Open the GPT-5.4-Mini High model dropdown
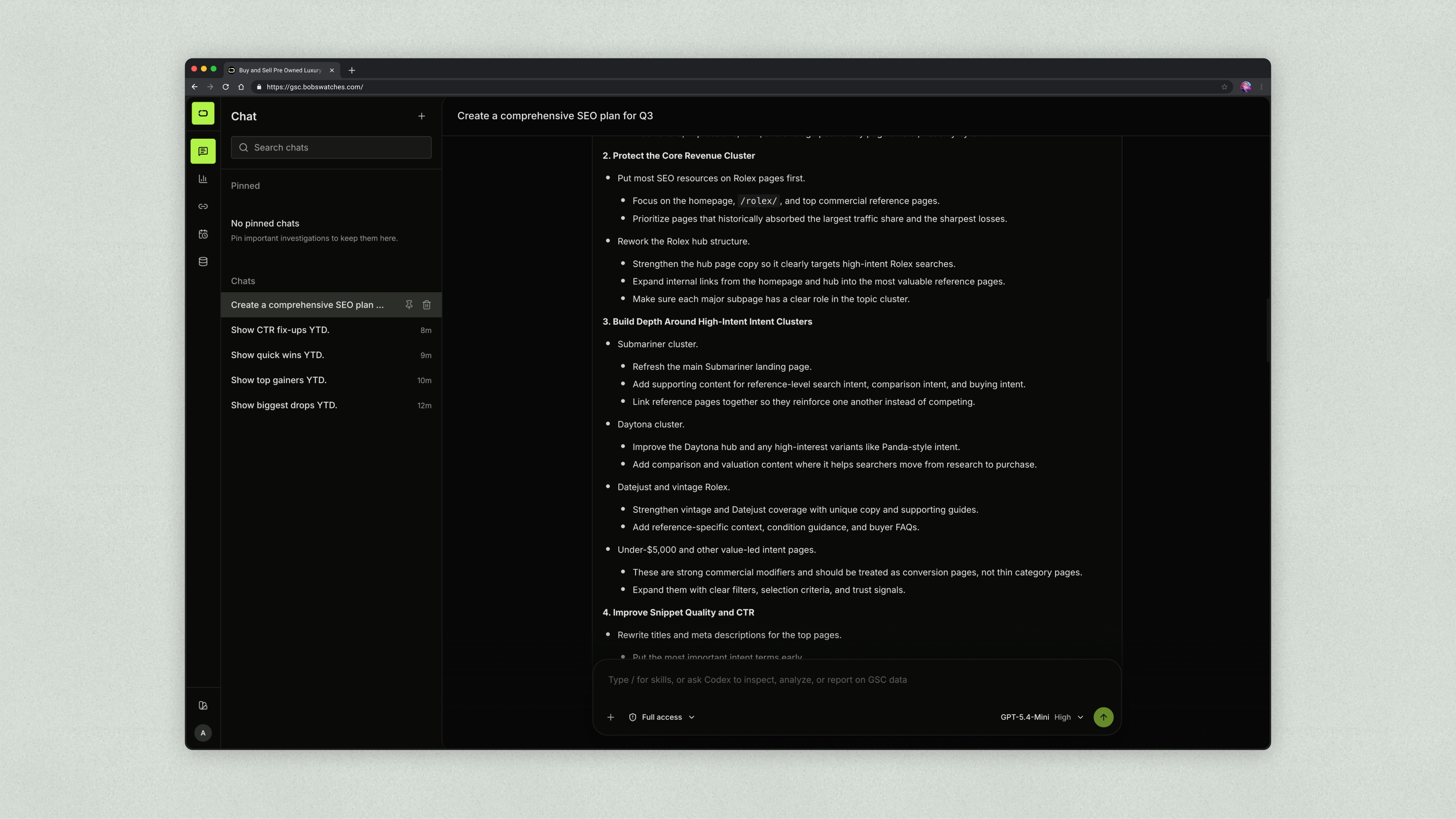The height and width of the screenshot is (819, 1456). (1042, 717)
